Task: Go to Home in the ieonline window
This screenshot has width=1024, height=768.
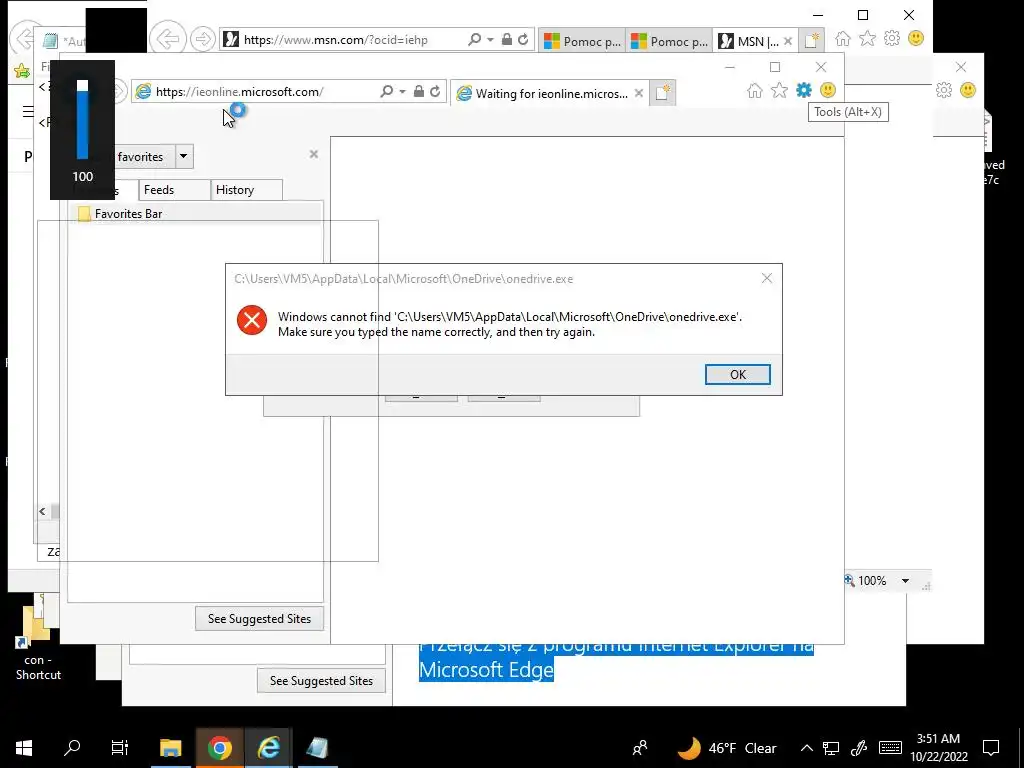Action: (x=755, y=91)
